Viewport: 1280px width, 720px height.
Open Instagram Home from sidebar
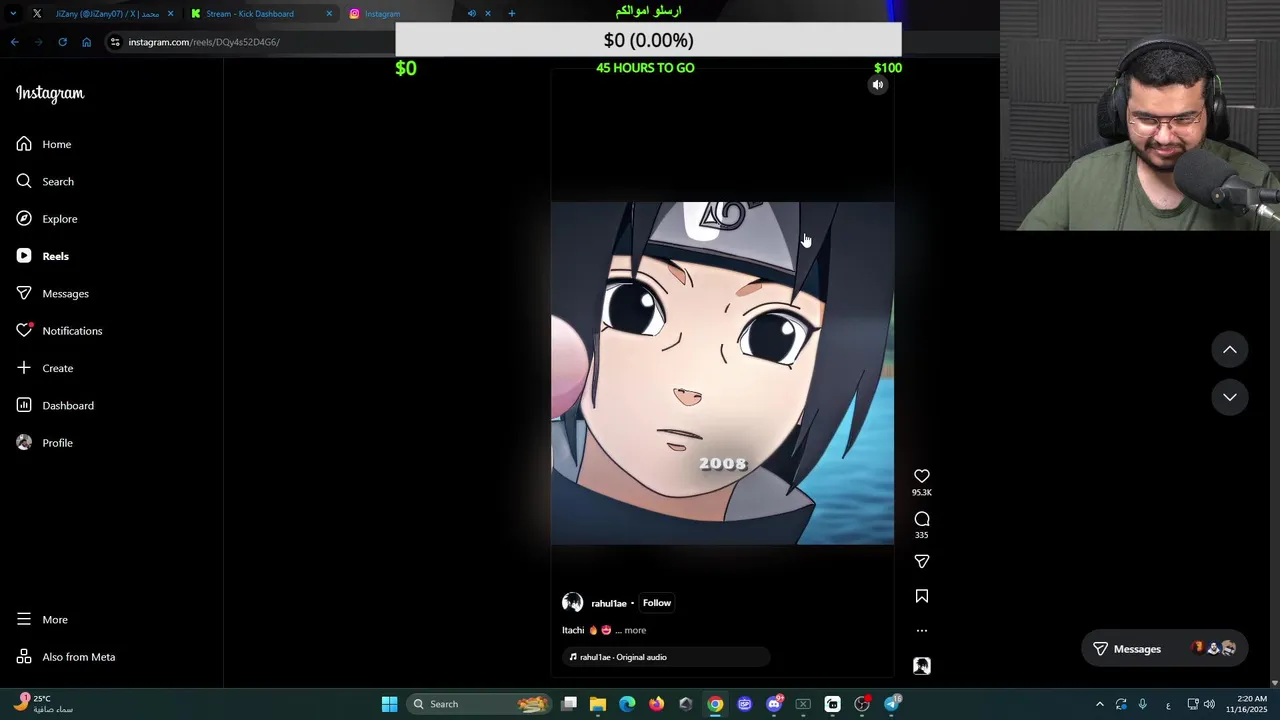tap(44, 144)
